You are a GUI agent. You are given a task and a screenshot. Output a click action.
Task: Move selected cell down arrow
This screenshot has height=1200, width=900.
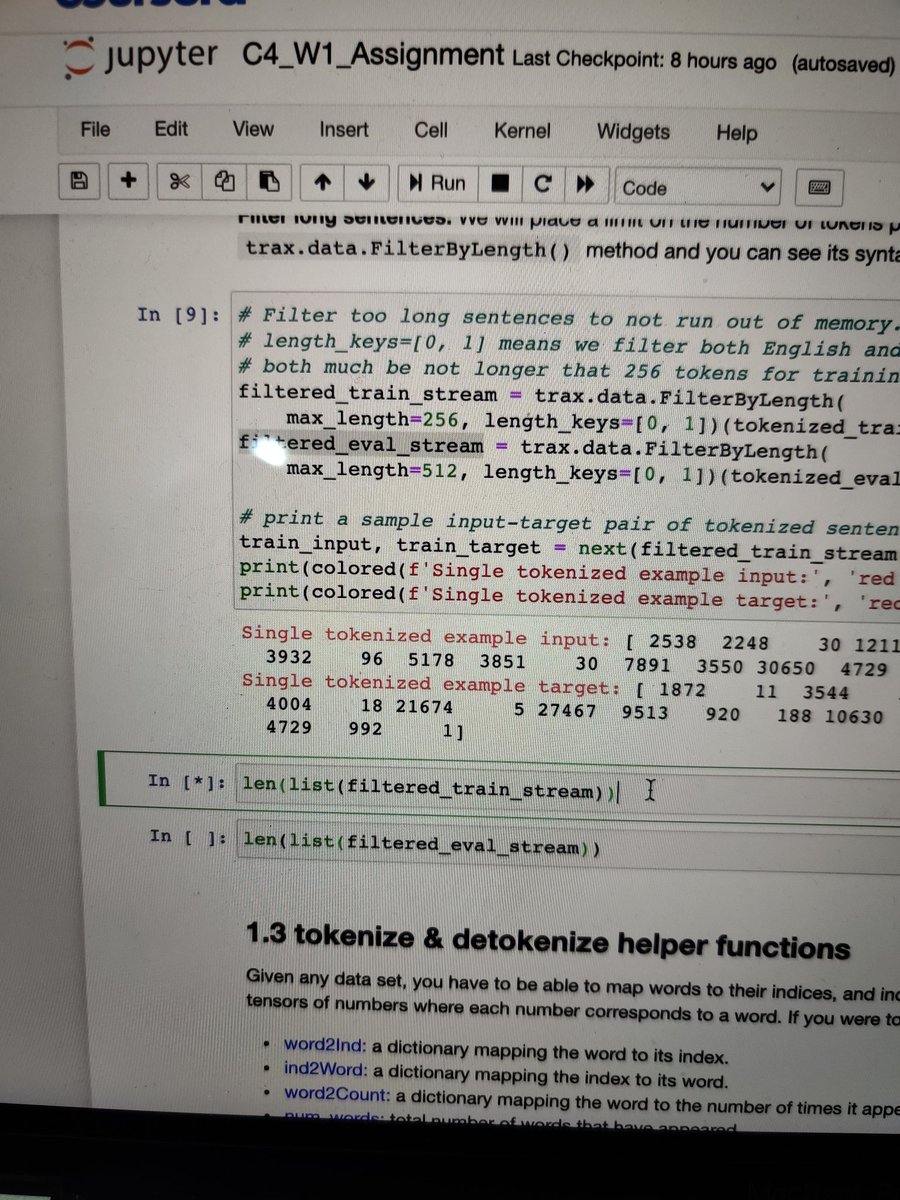(x=367, y=184)
